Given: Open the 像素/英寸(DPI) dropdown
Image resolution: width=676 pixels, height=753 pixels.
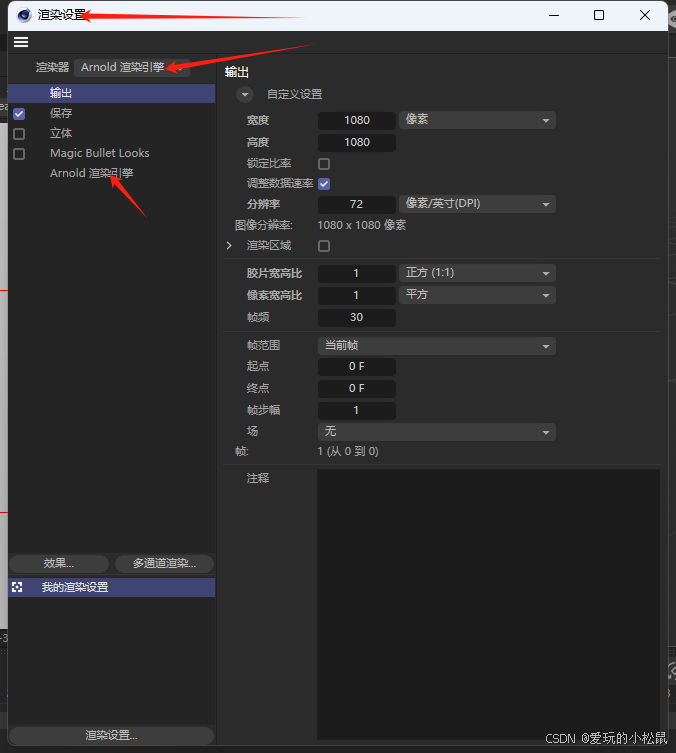Looking at the screenshot, I should click(477, 204).
